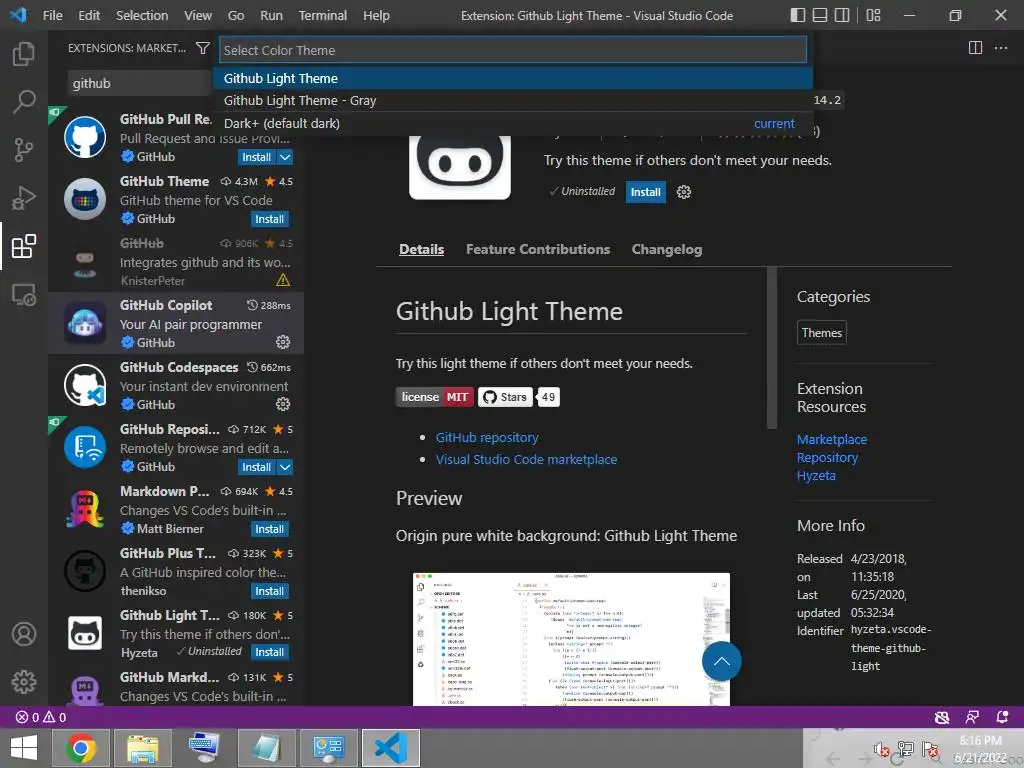Switch to Feature Contributions tab
1024x768 pixels.
537,249
